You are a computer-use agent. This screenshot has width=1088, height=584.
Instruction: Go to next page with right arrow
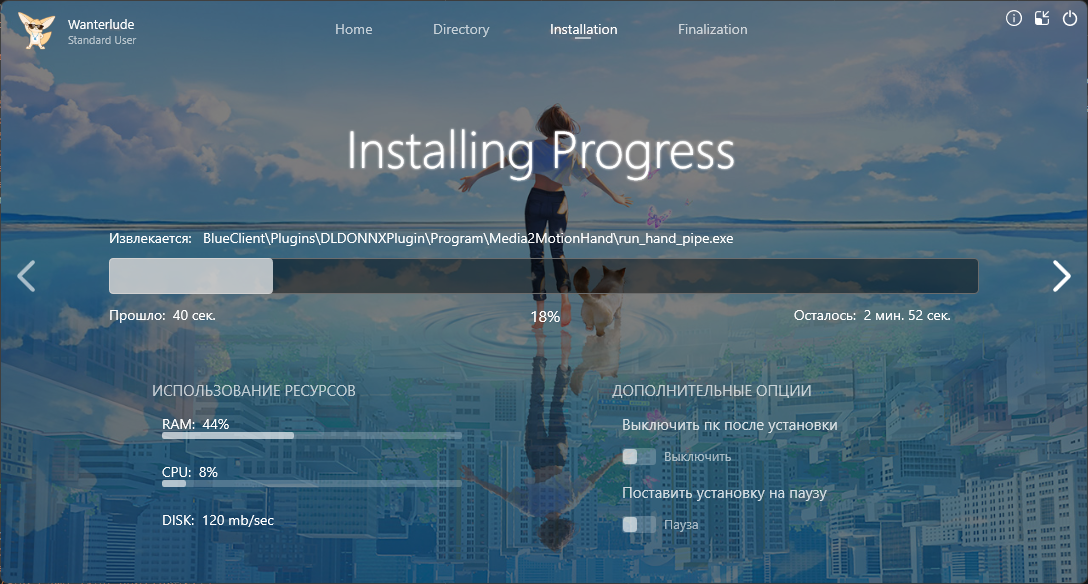point(1061,276)
